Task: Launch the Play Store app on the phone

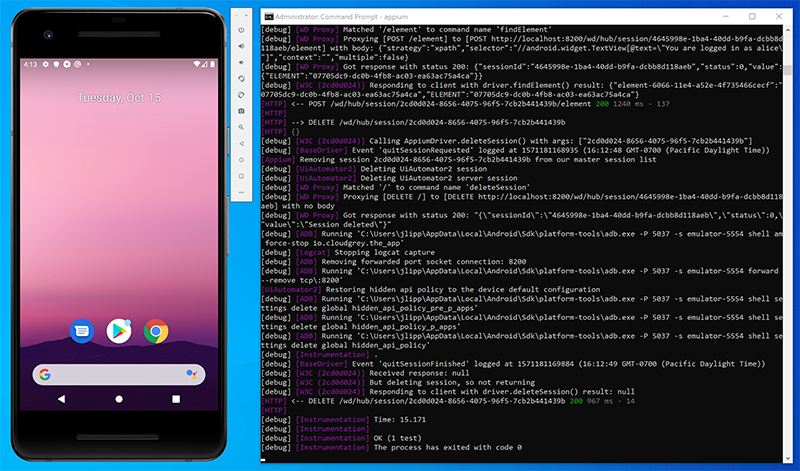Action: pyautogui.click(x=119, y=332)
